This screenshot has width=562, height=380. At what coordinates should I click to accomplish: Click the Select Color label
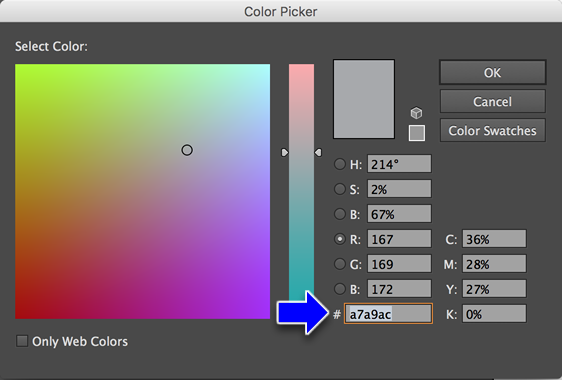(51, 47)
